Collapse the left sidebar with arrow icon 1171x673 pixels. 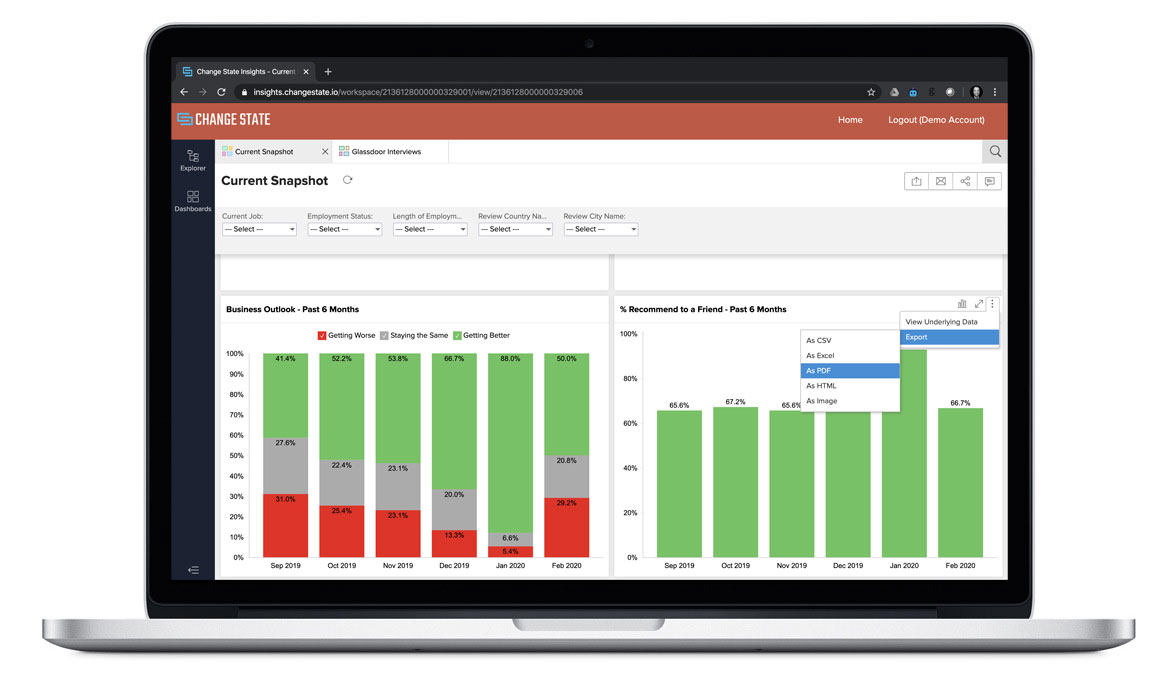tap(193, 570)
